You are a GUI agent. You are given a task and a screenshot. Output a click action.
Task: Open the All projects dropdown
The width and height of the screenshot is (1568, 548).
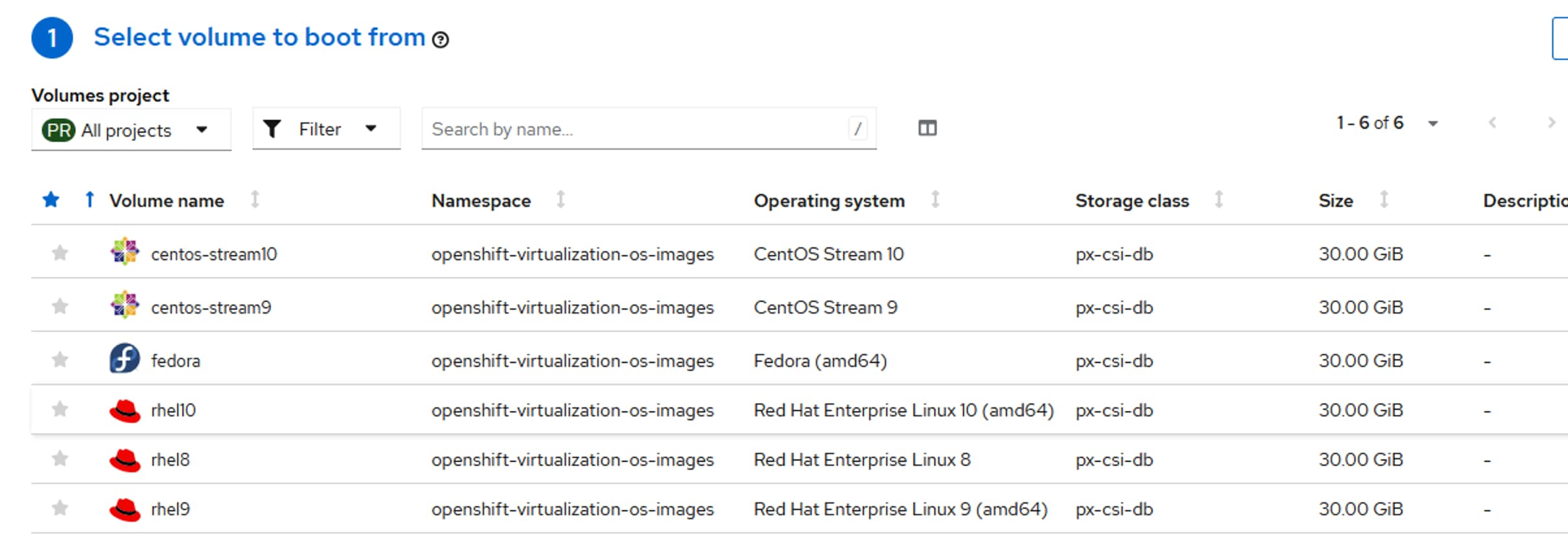pyautogui.click(x=131, y=130)
